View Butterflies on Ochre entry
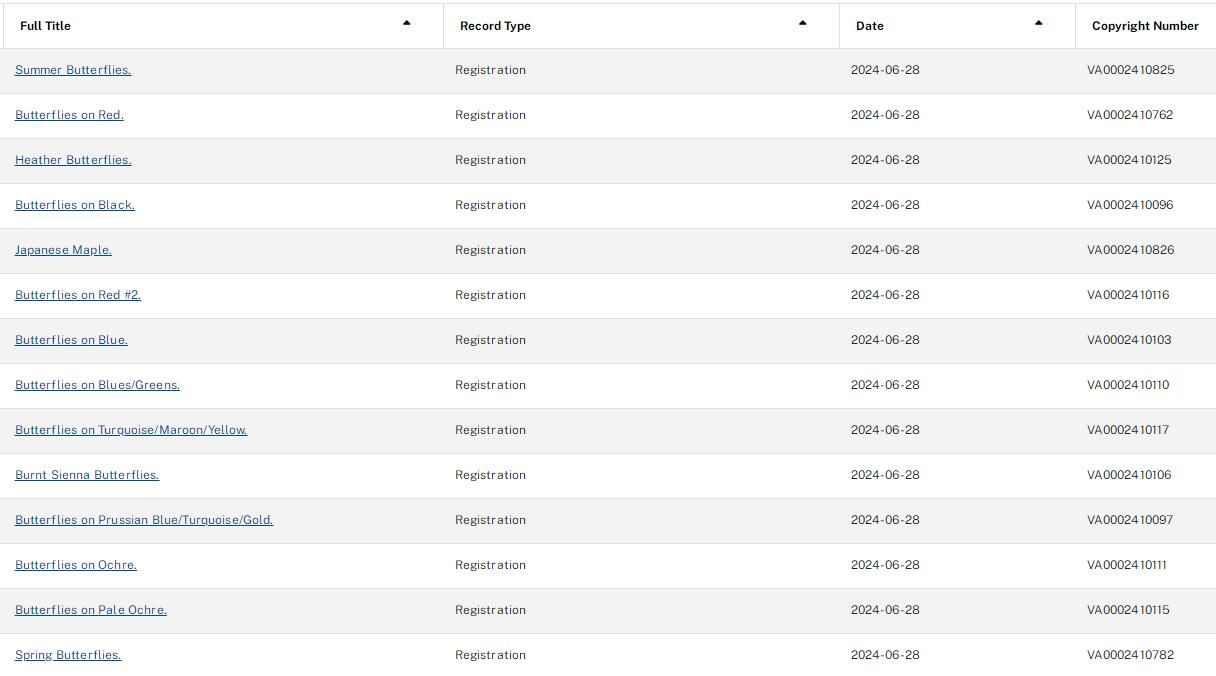Screen dimensions: 1216x676 coord(76,565)
